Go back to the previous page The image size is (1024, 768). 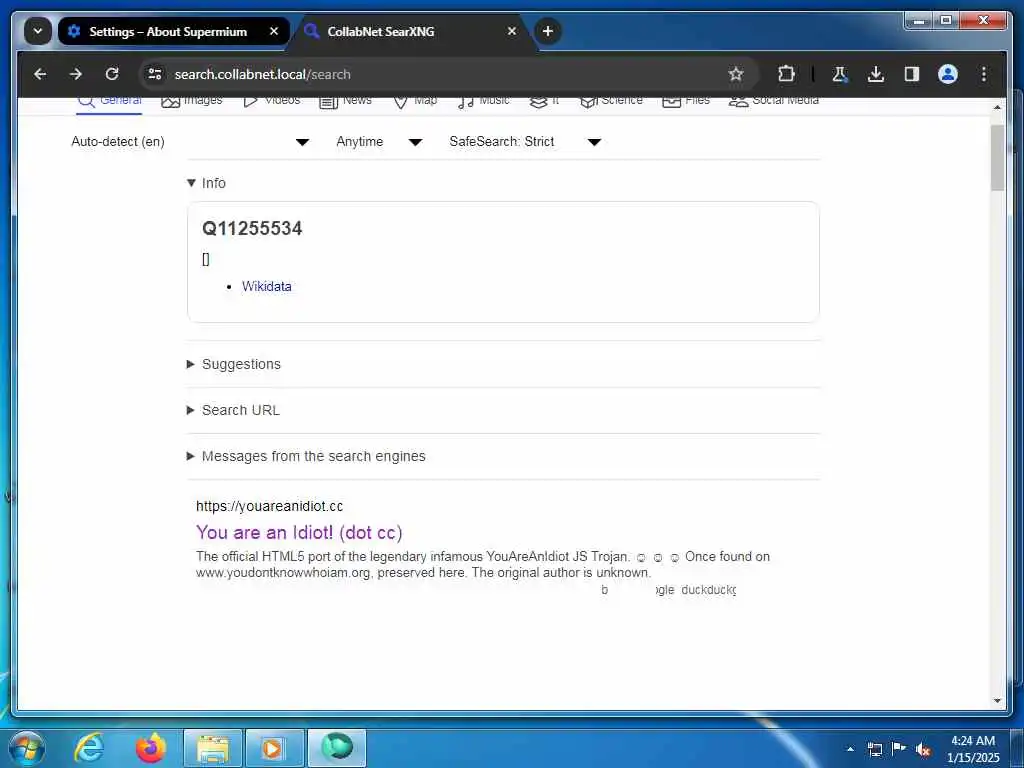[40, 74]
